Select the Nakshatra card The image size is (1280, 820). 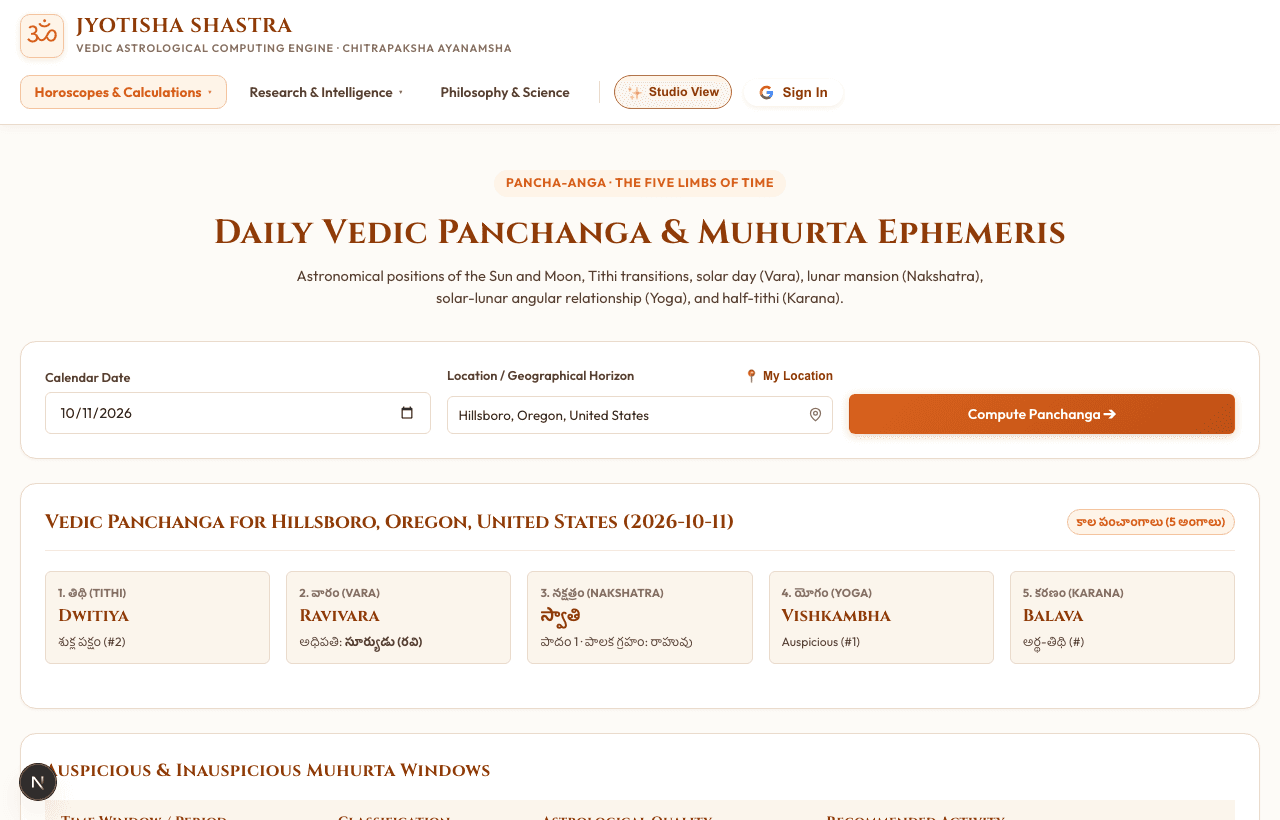click(x=640, y=617)
